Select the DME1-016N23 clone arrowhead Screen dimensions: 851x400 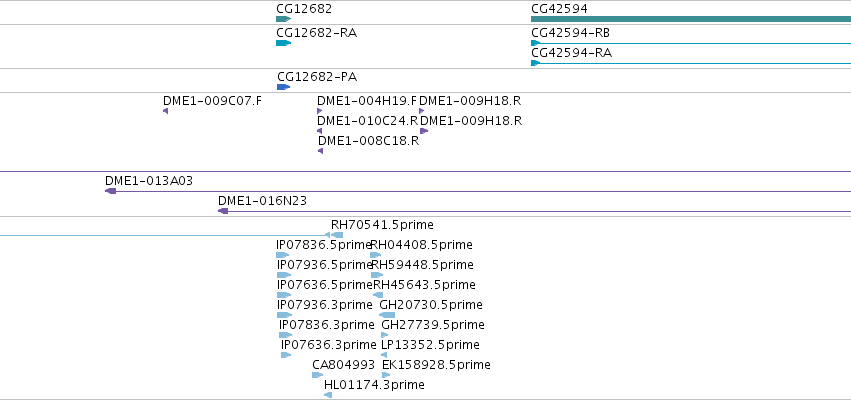[223, 211]
